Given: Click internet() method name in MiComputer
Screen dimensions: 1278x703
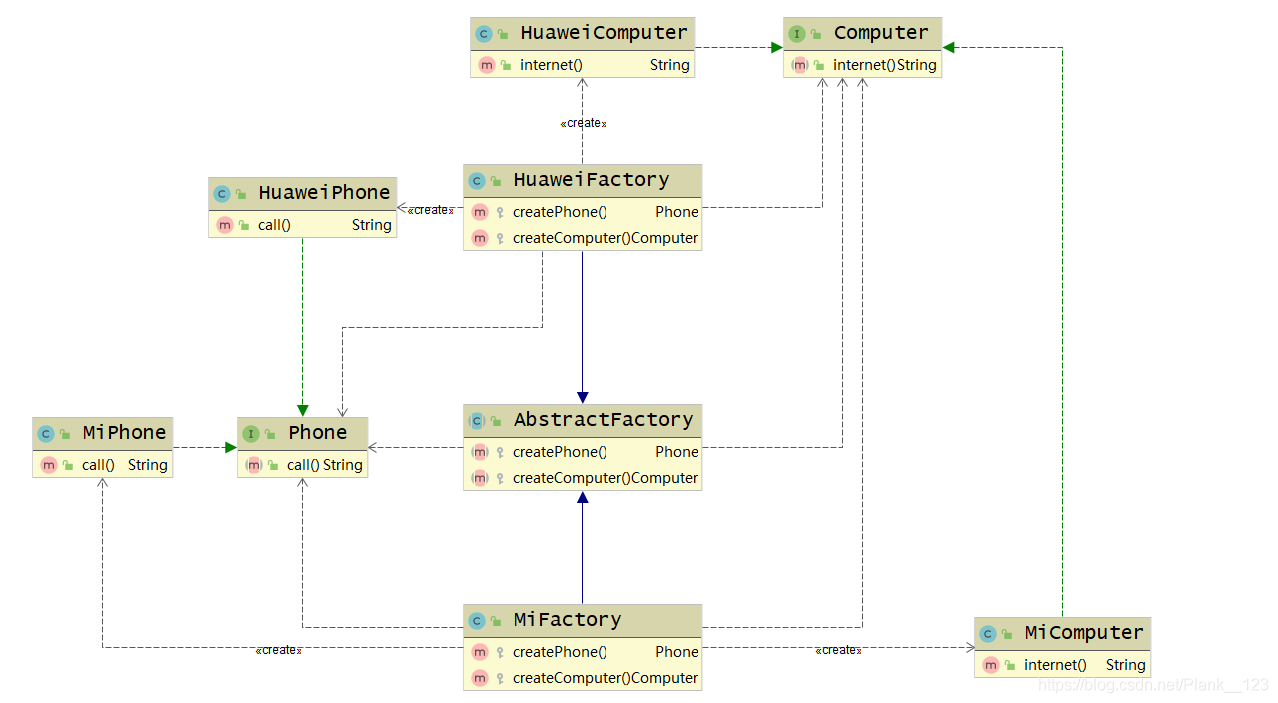Looking at the screenshot, I should (1055, 665).
